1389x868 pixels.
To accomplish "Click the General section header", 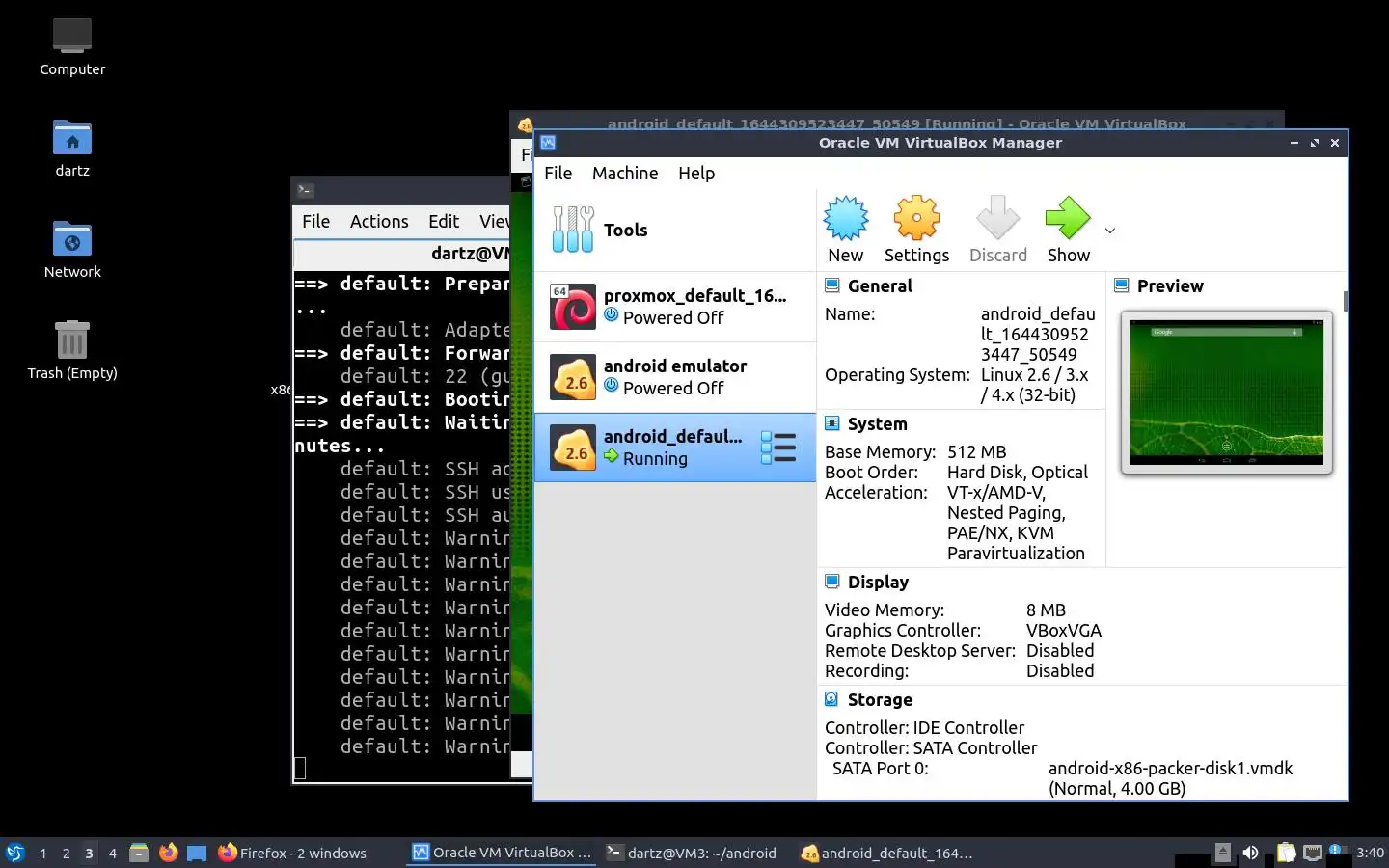I will 880,286.
